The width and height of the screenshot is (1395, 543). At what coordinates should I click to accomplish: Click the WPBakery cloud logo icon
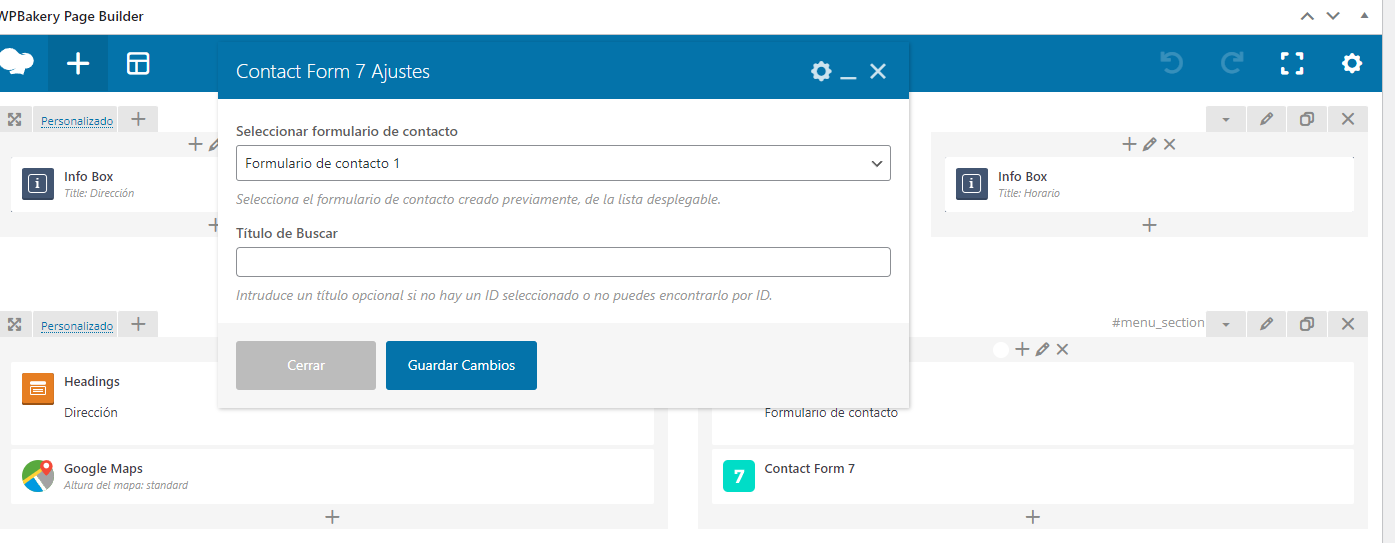click(x=16, y=63)
